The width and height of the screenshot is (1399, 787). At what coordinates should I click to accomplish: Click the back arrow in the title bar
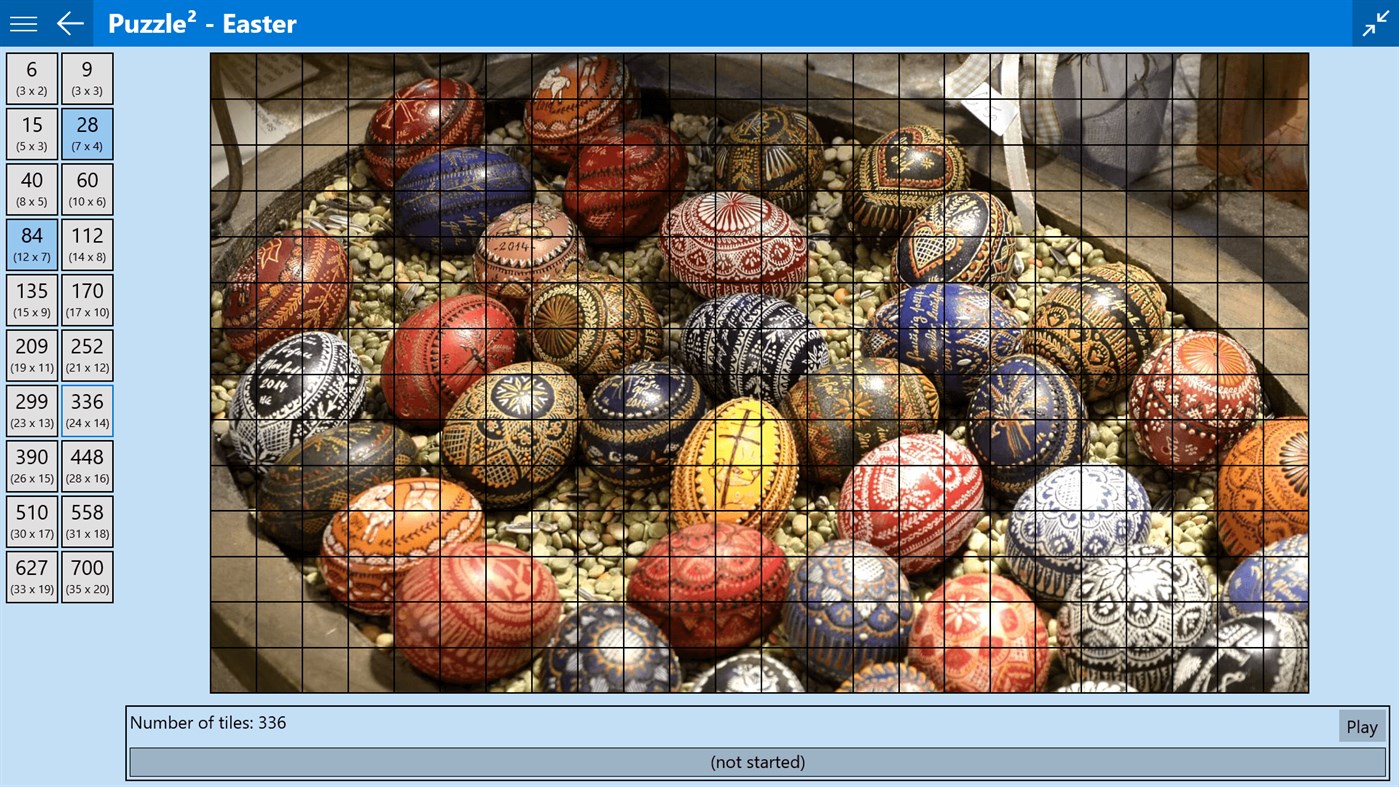point(68,22)
